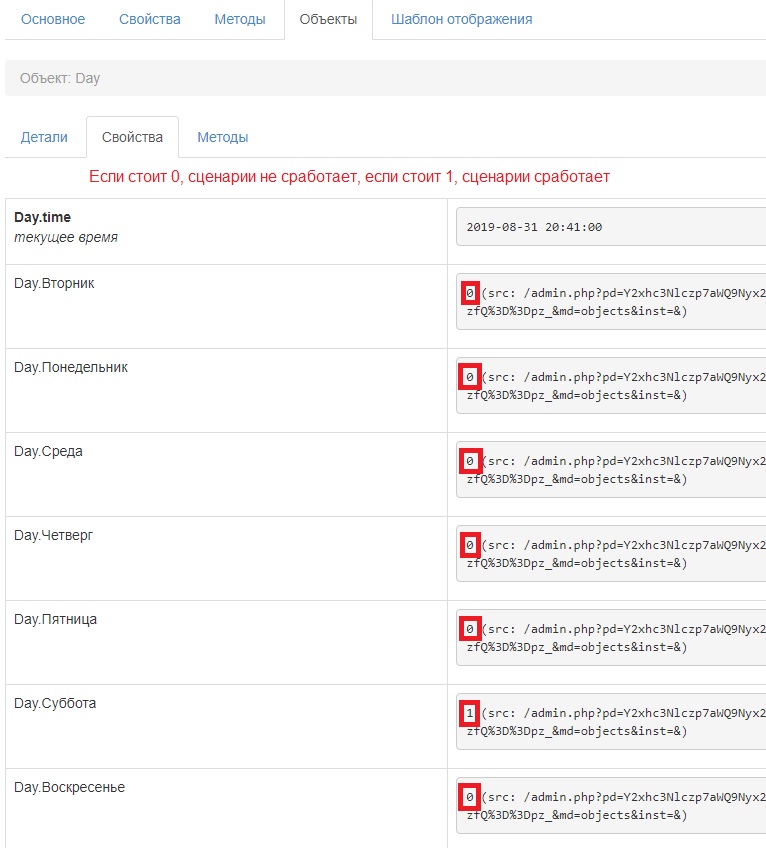Image resolution: width=766 pixels, height=848 pixels.
Task: Click into the Day.Понедельник value field
Action: pyautogui.click(x=610, y=386)
